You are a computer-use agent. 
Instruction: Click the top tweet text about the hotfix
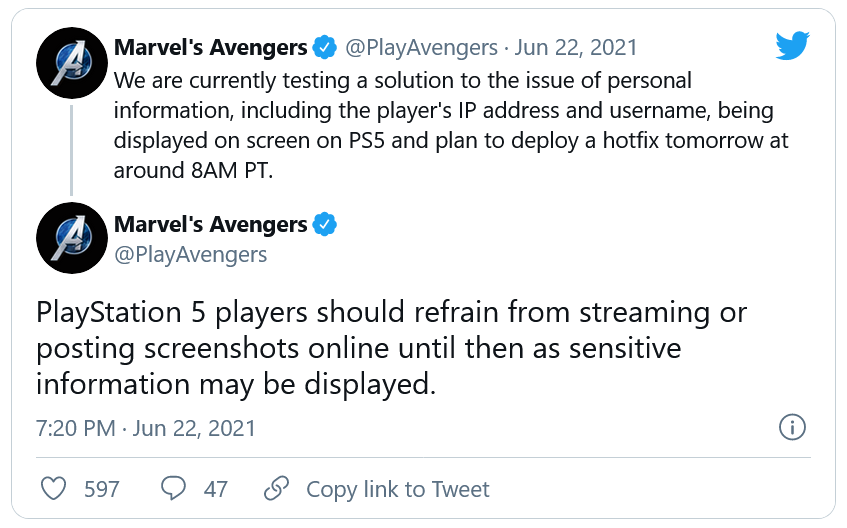(x=450, y=124)
